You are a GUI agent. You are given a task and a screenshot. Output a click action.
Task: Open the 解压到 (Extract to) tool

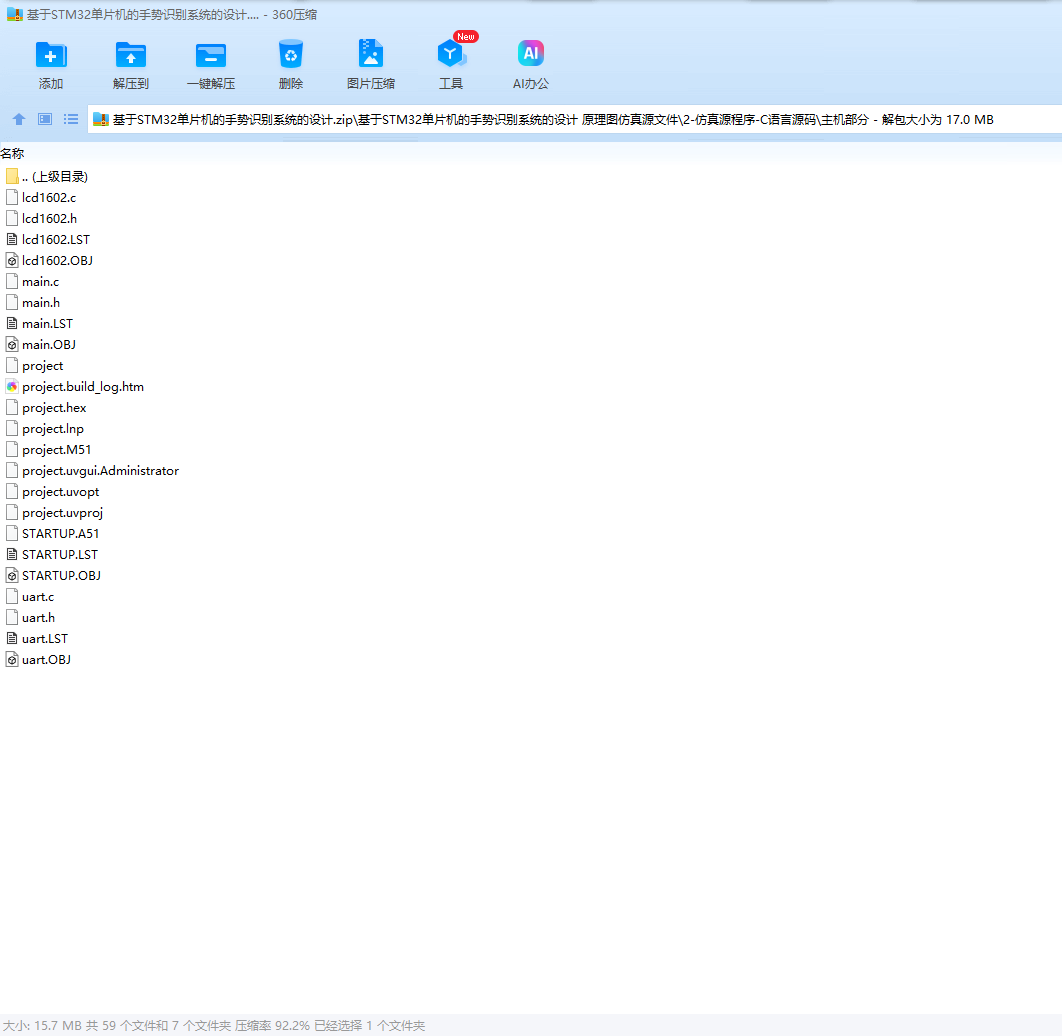click(131, 55)
